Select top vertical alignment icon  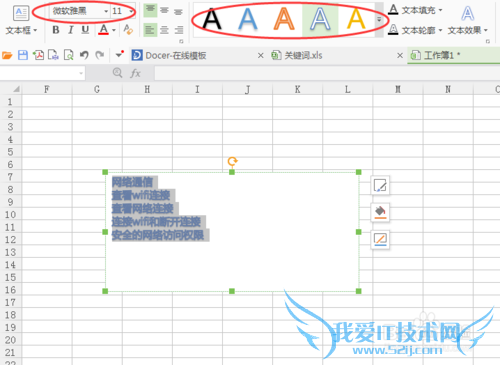tap(150, 10)
